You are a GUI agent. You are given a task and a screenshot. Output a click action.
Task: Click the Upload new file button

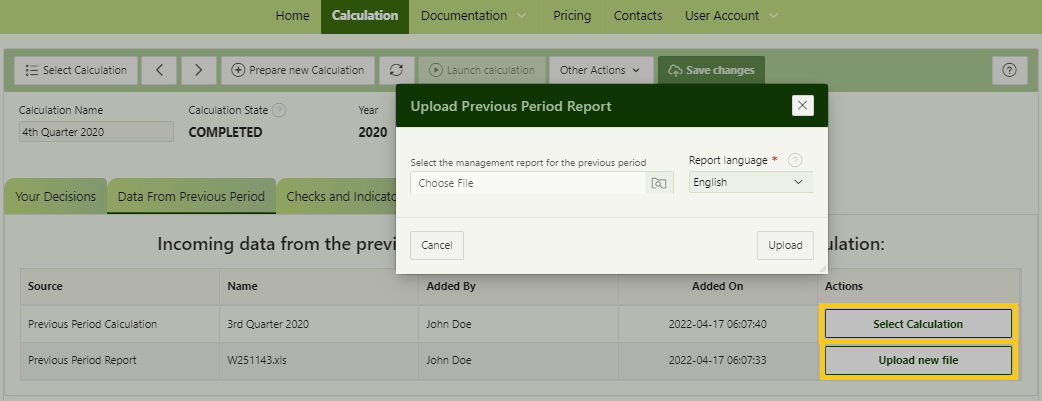(x=918, y=360)
